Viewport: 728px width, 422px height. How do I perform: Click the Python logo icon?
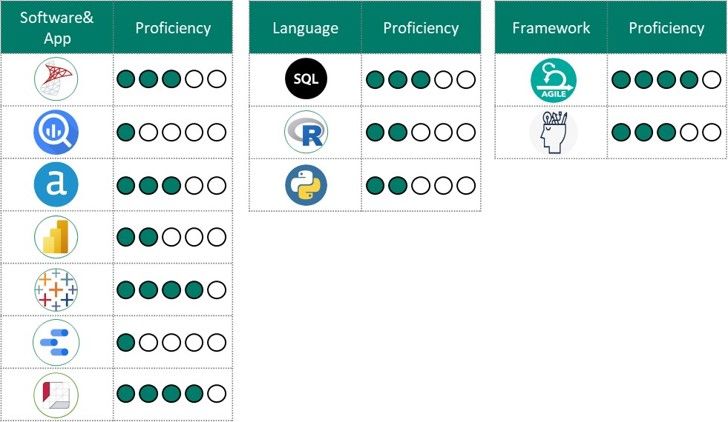coord(305,185)
